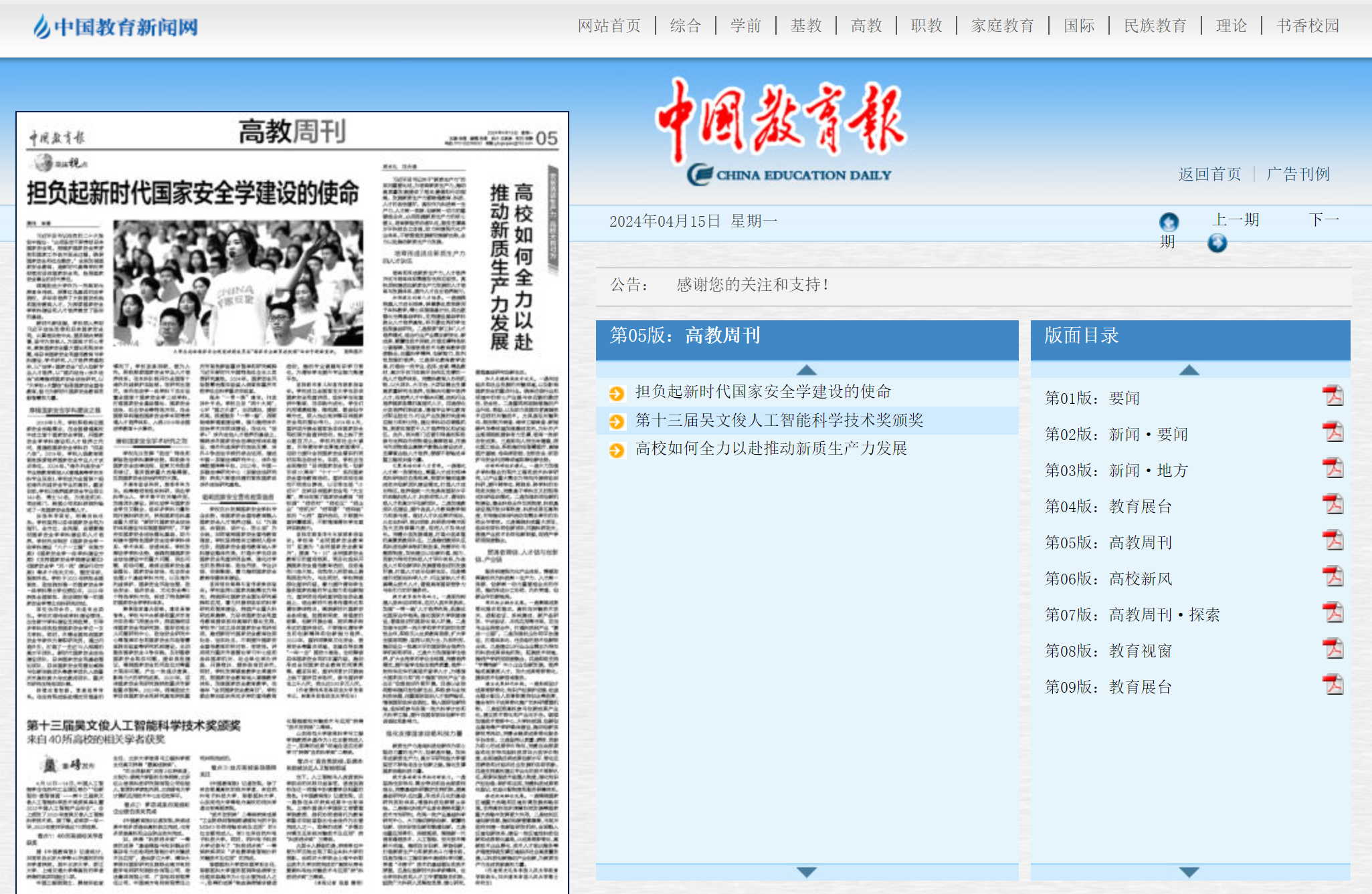This screenshot has width=1372, height=894.
Task: Select 第04版：教育展台 in 版面目录
Action: point(1108,507)
